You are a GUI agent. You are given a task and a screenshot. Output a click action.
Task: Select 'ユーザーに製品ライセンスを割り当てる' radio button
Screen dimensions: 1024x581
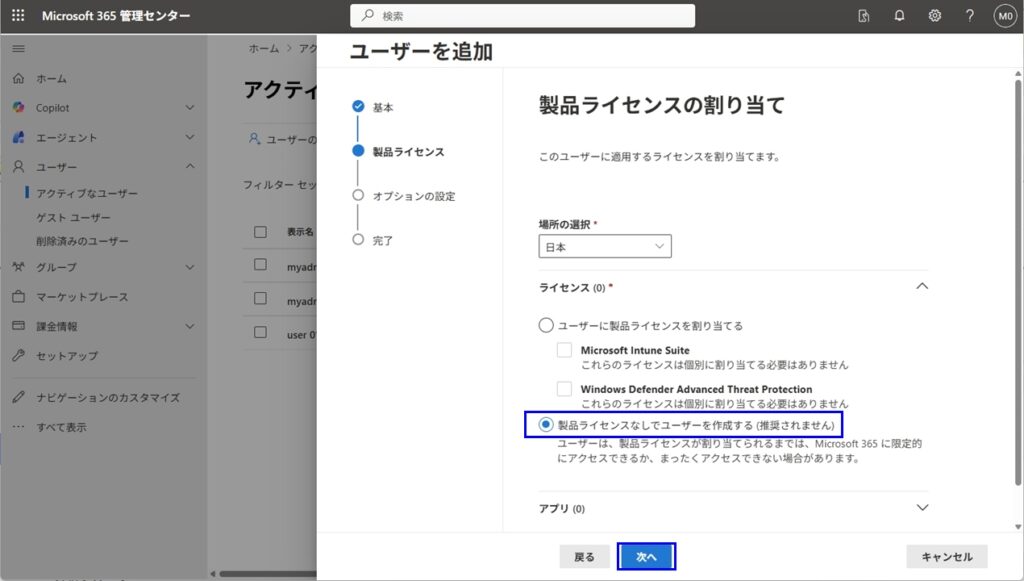point(546,325)
